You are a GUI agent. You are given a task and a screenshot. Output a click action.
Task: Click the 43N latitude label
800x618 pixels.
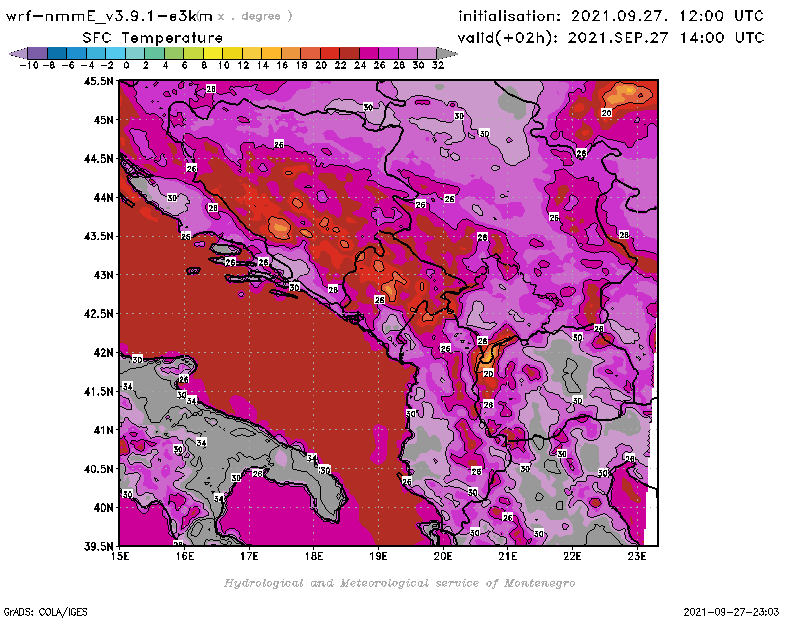(103, 275)
